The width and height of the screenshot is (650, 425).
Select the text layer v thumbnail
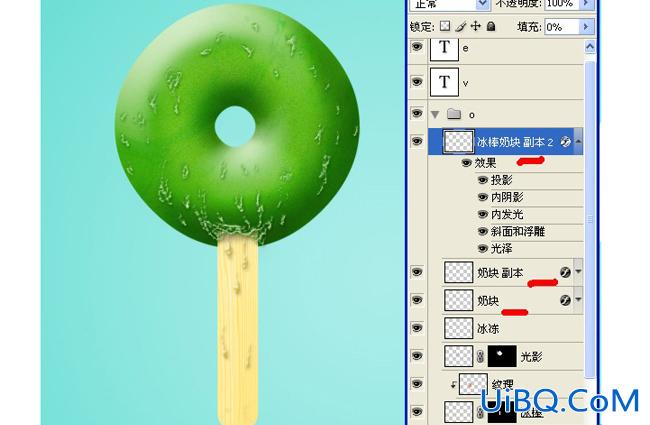coord(444,82)
